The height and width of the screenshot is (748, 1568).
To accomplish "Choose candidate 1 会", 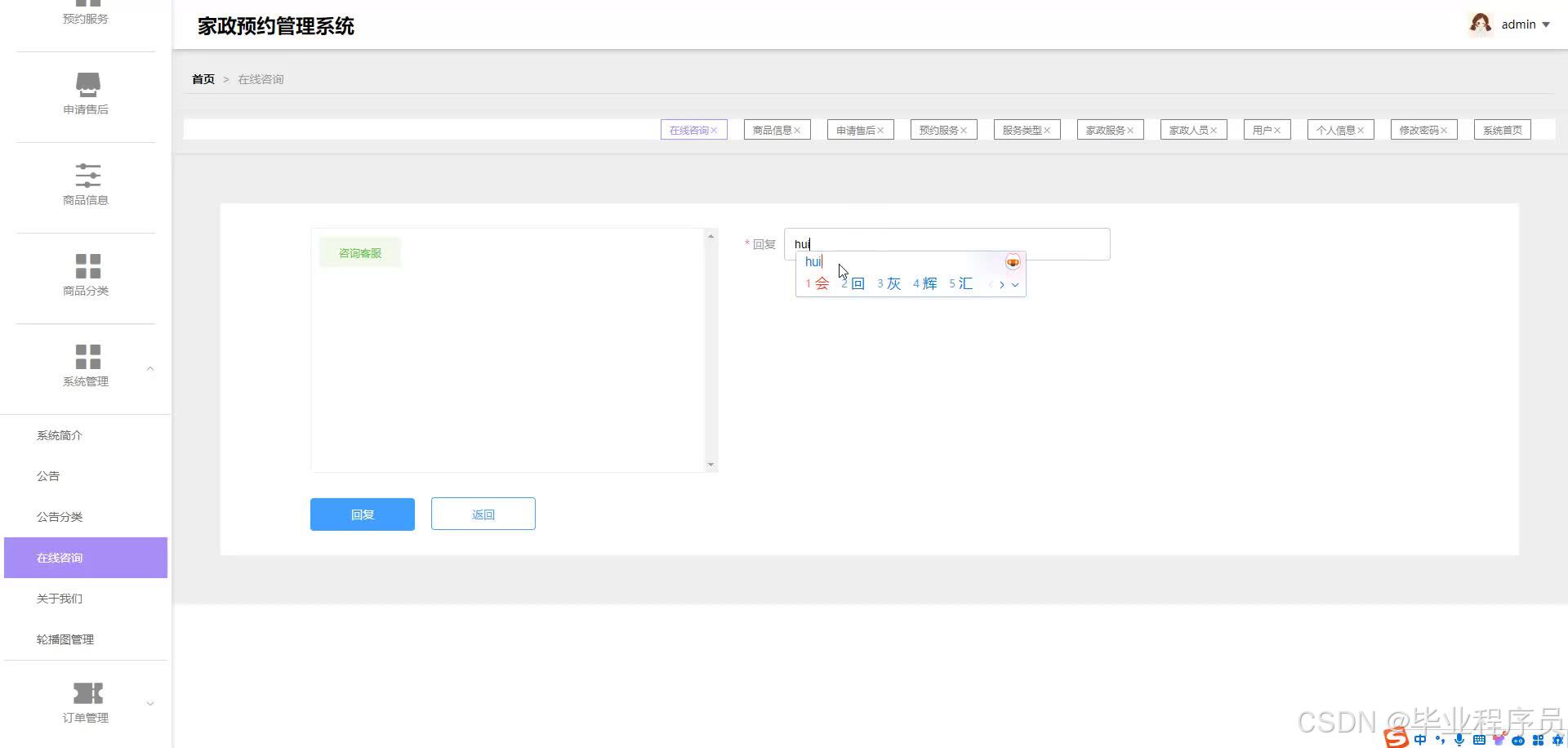I will click(817, 283).
